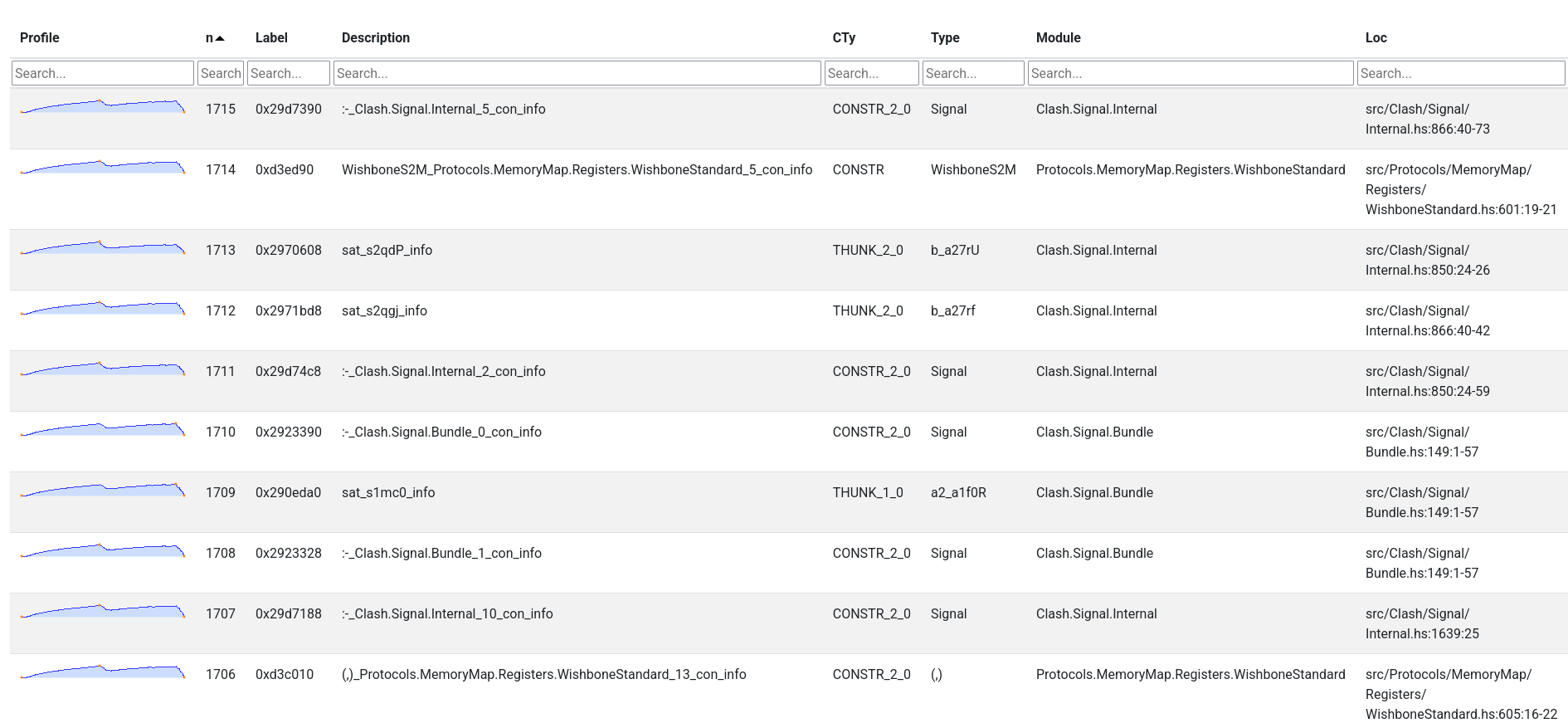Click the Type column search box
The height and width of the screenshot is (723, 1568).
tap(973, 73)
